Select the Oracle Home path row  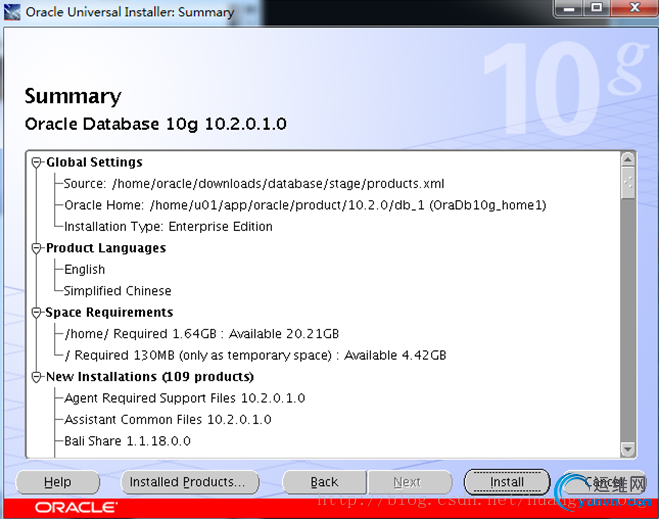pos(305,205)
